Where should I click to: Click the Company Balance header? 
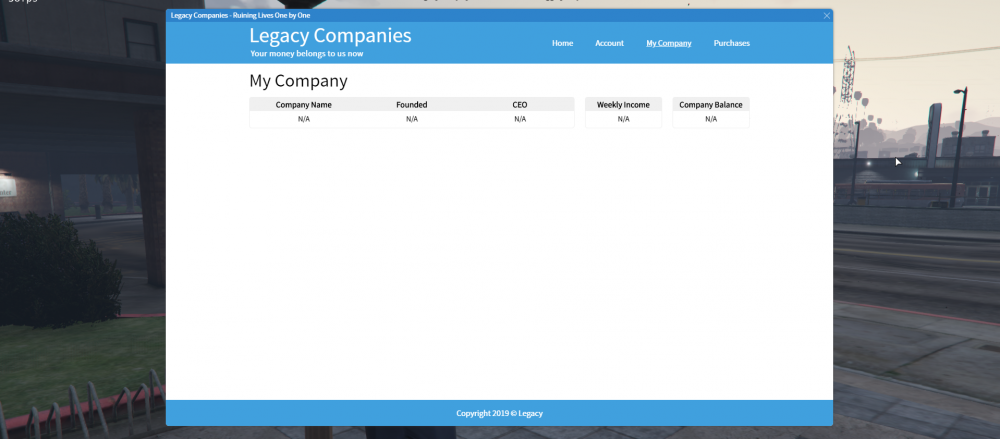pos(710,104)
